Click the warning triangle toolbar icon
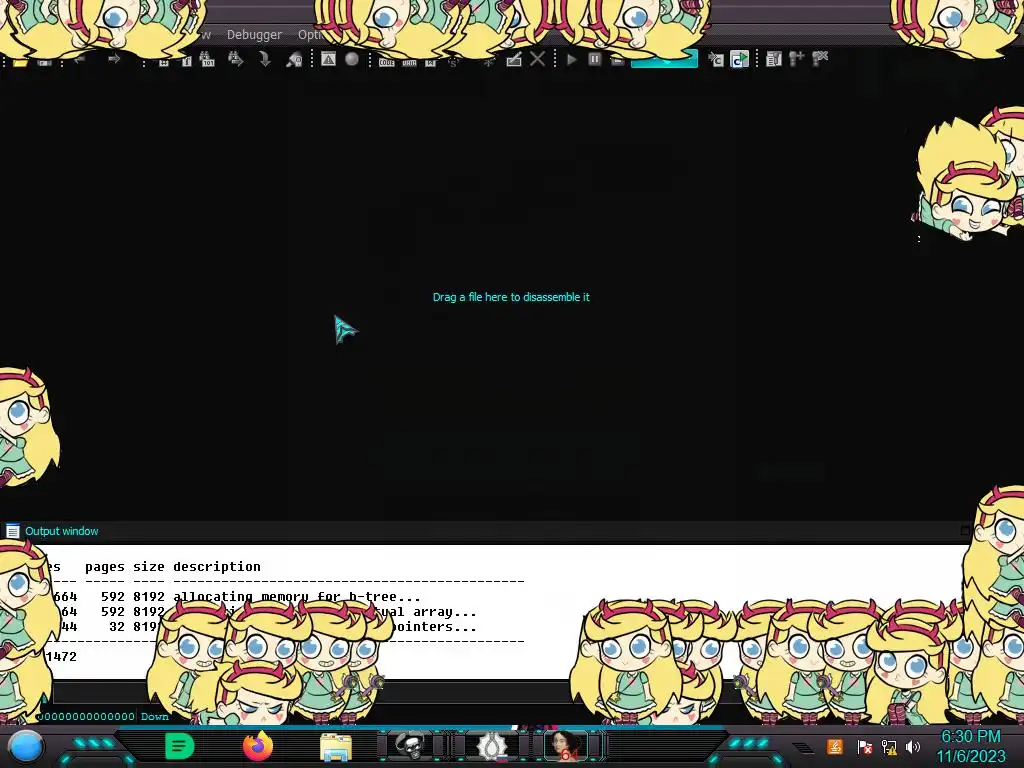Screen dimensions: 1024x768 tap(328, 59)
